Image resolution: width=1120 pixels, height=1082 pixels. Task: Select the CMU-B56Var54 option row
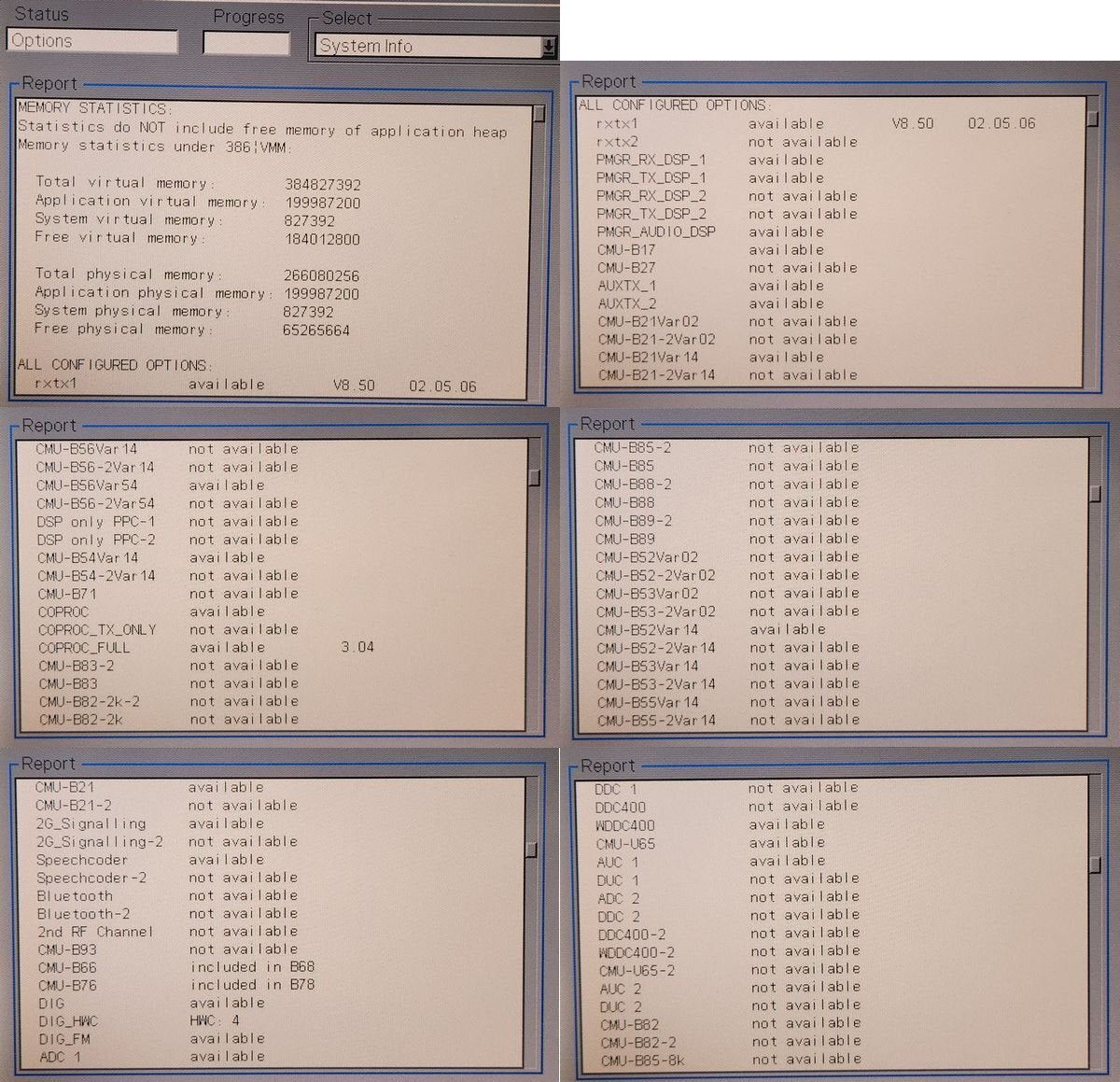coord(150,485)
